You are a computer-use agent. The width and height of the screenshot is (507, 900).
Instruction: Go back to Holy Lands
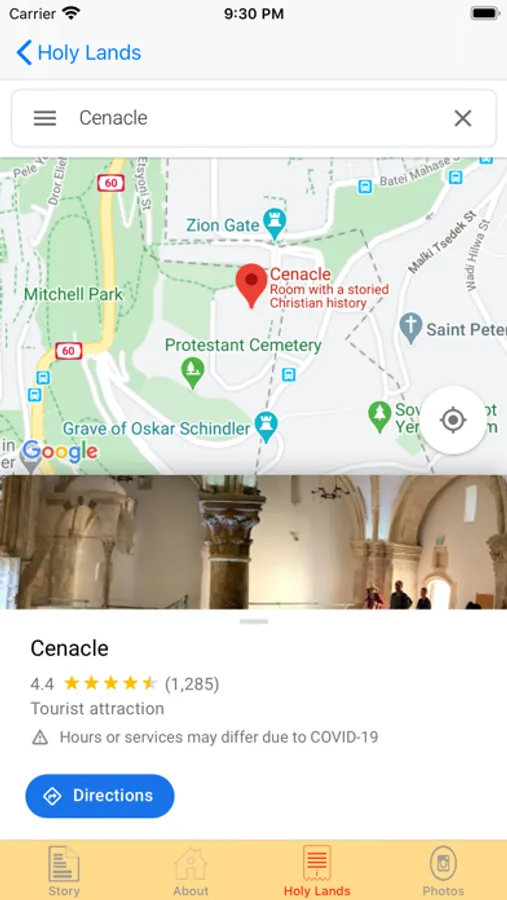click(79, 53)
